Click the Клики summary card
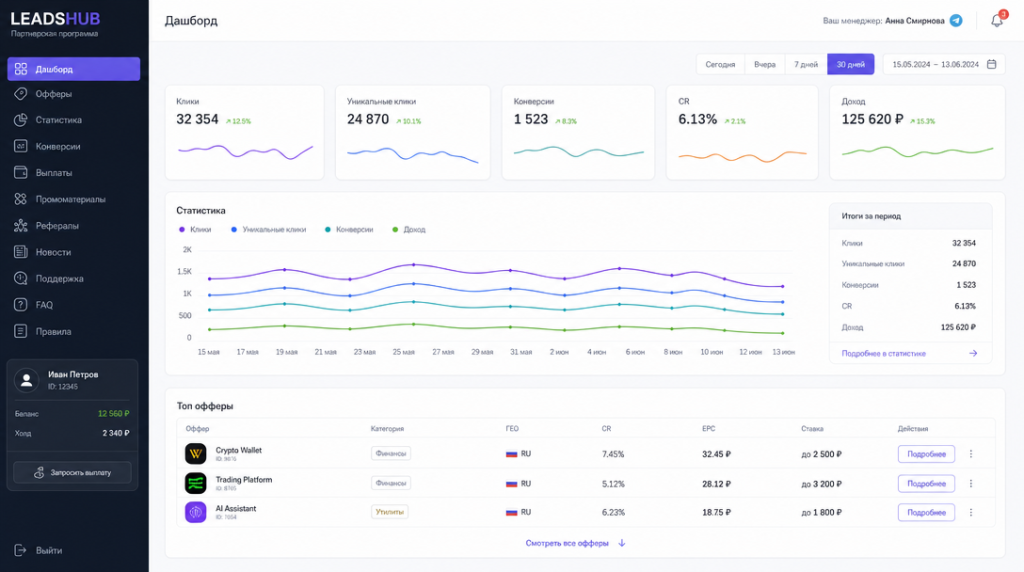This screenshot has width=1024, height=572. click(244, 133)
